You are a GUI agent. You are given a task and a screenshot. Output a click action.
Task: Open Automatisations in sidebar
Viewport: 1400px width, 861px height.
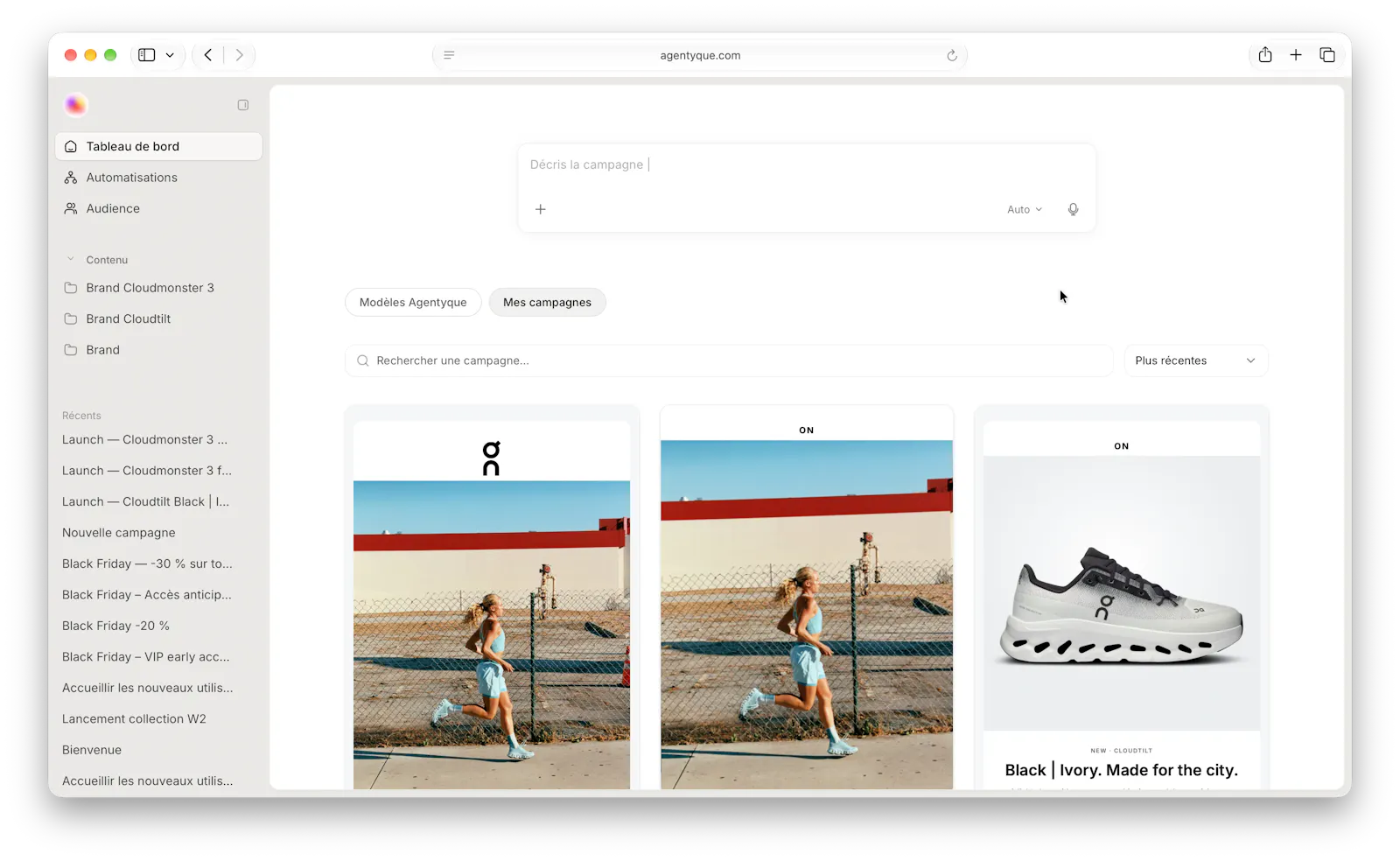point(158,178)
